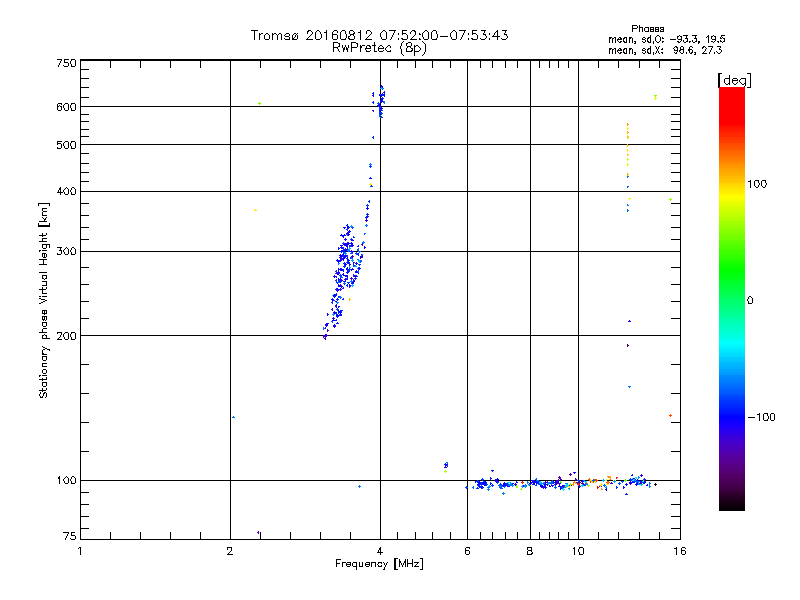Click the colorbar '0' tick label
This screenshot has height=600, width=800.
(750, 301)
